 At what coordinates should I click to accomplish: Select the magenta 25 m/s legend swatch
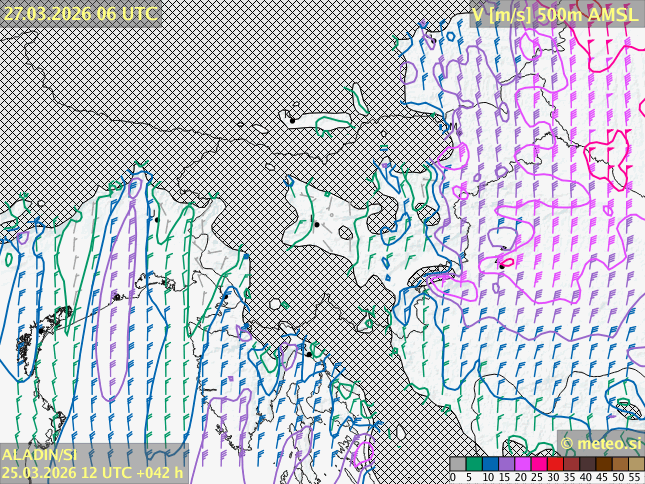(x=539, y=464)
